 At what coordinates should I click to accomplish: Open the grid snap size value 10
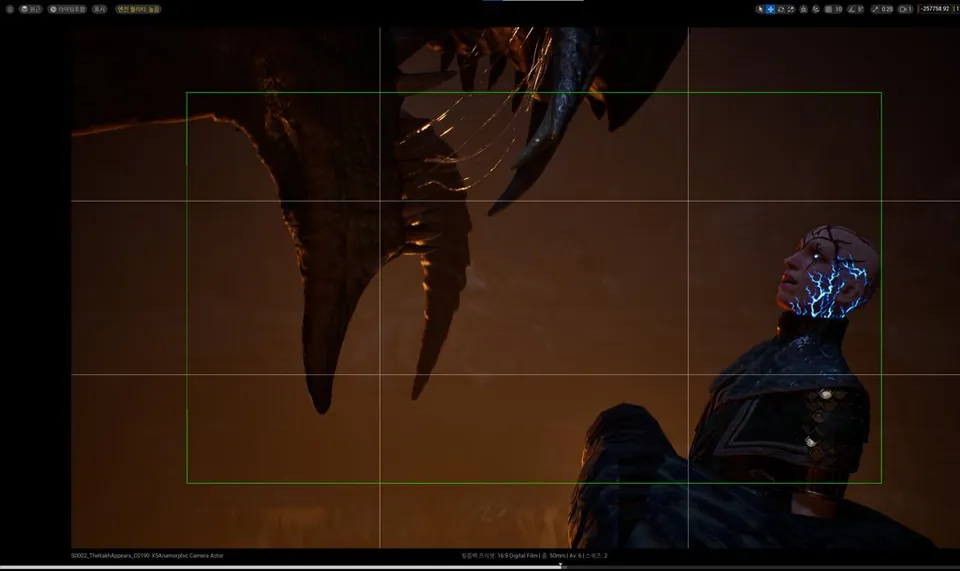click(839, 9)
